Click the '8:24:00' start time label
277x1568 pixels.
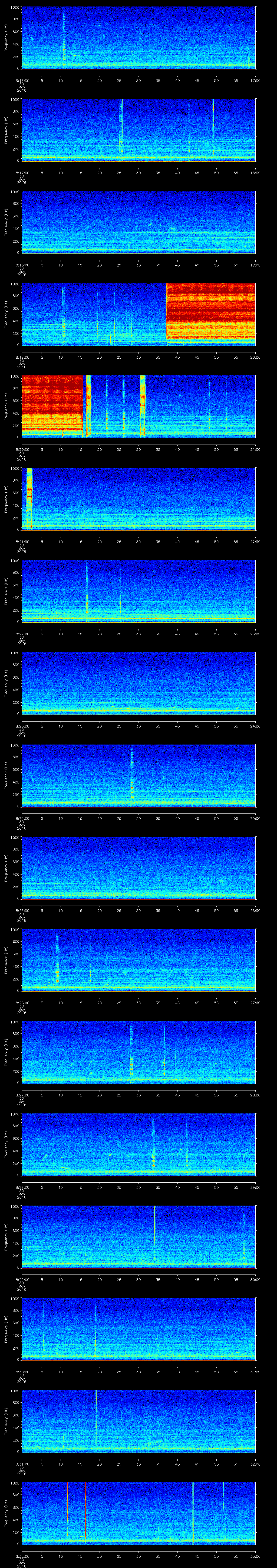pos(22,818)
